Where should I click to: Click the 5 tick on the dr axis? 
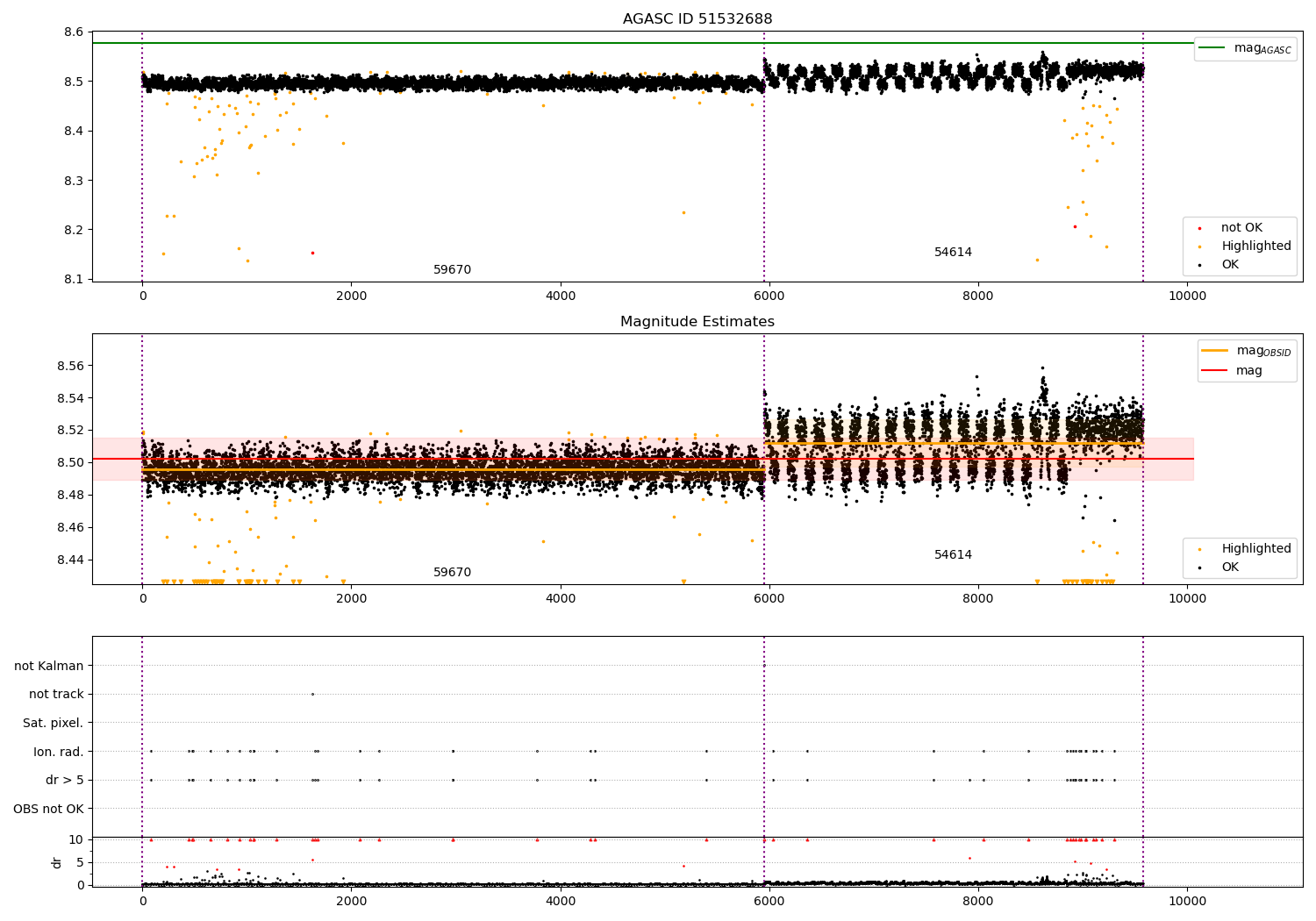pos(81,862)
